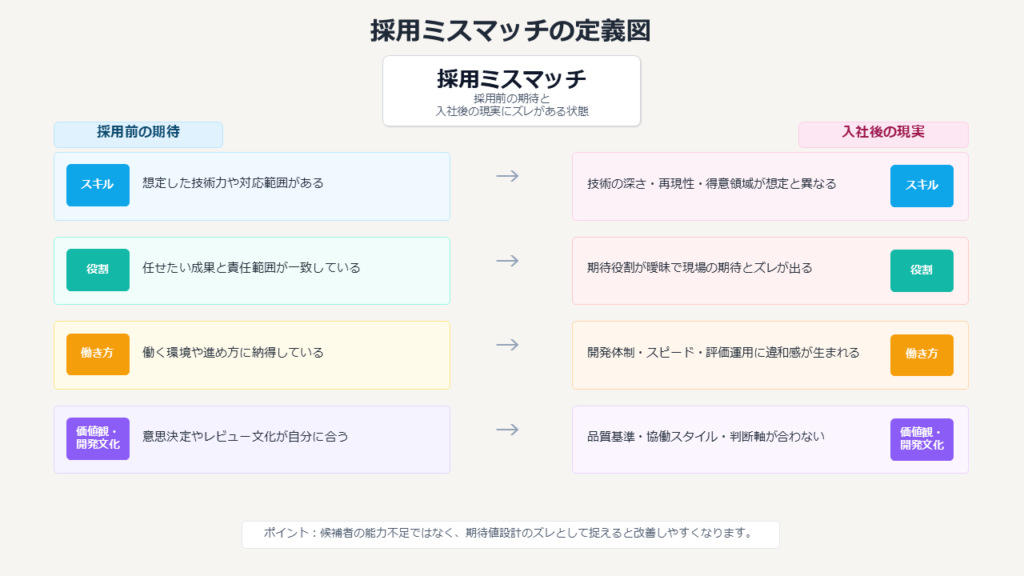This screenshot has width=1024, height=576.
Task: Select the blue スキル badge under 採用前の期待
Action: point(98,185)
